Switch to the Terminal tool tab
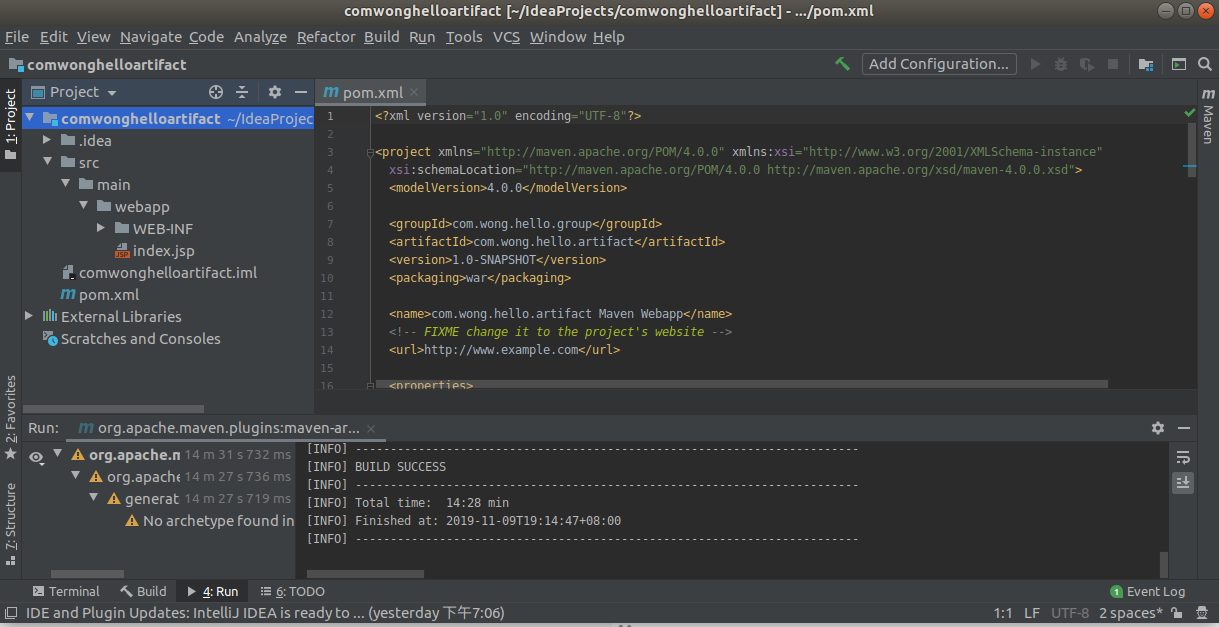The image size is (1219, 627). [x=66, y=591]
